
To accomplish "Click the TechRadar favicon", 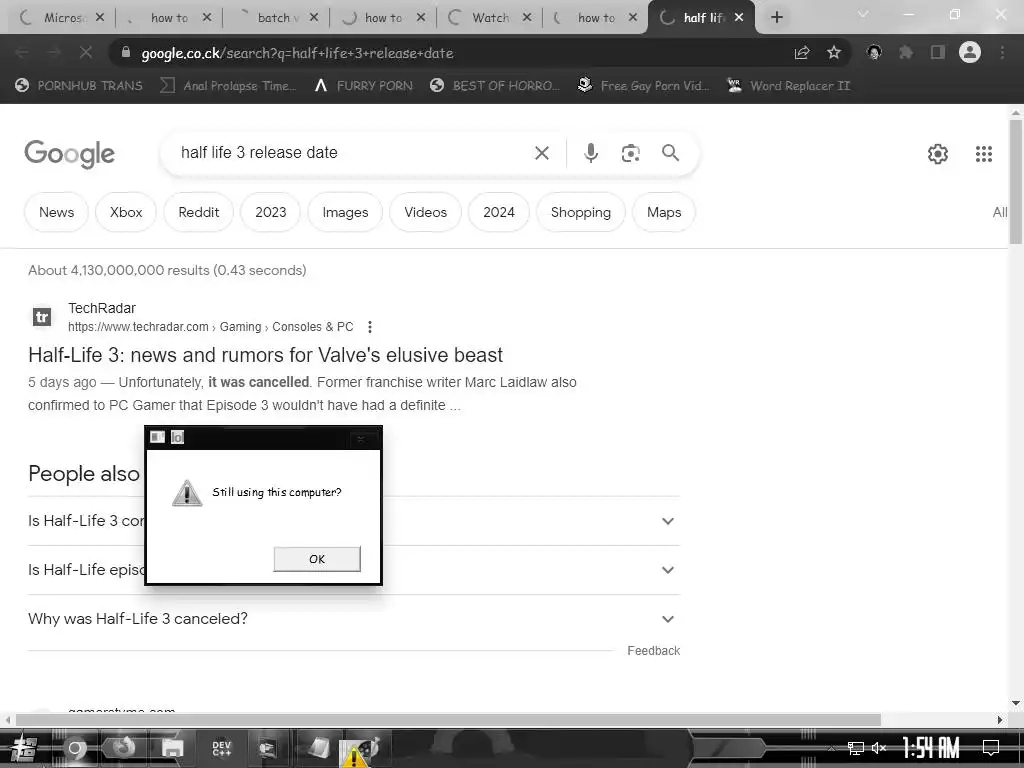I will point(42,317).
